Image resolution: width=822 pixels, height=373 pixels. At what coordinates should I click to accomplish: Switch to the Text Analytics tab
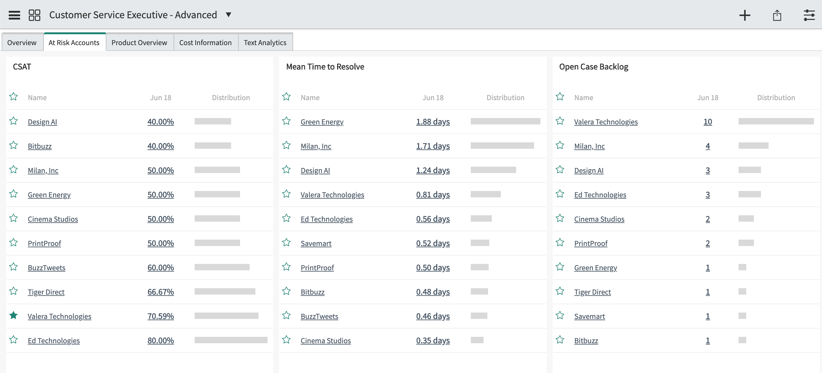[265, 42]
